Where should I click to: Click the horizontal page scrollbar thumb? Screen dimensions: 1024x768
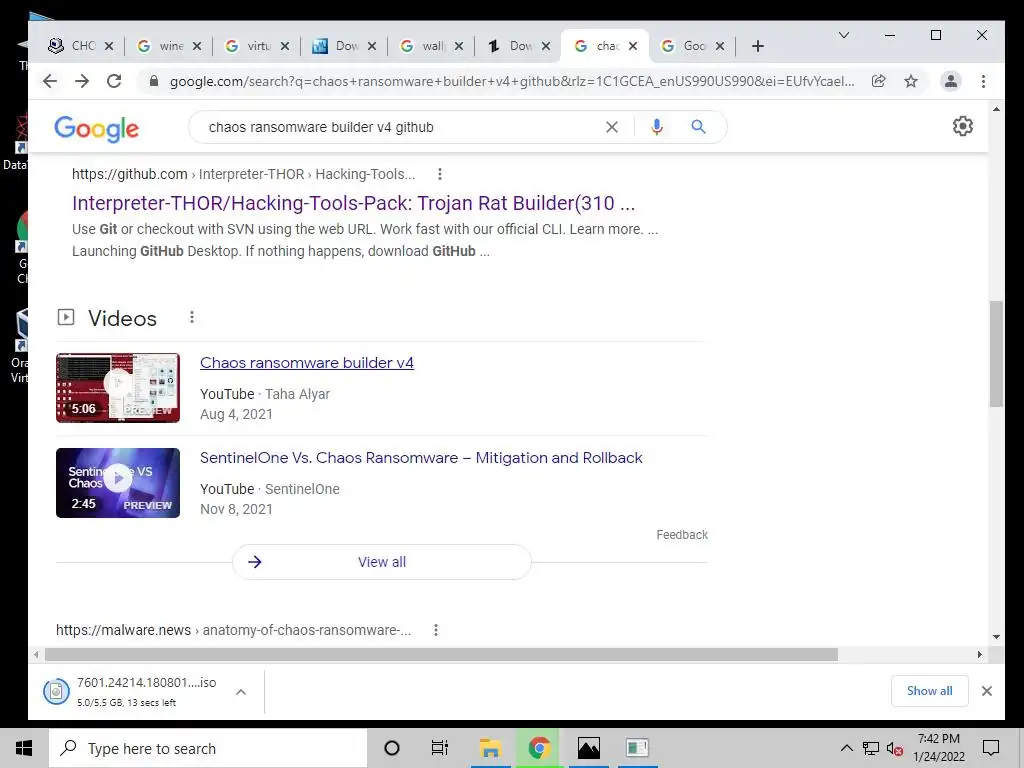[441, 654]
